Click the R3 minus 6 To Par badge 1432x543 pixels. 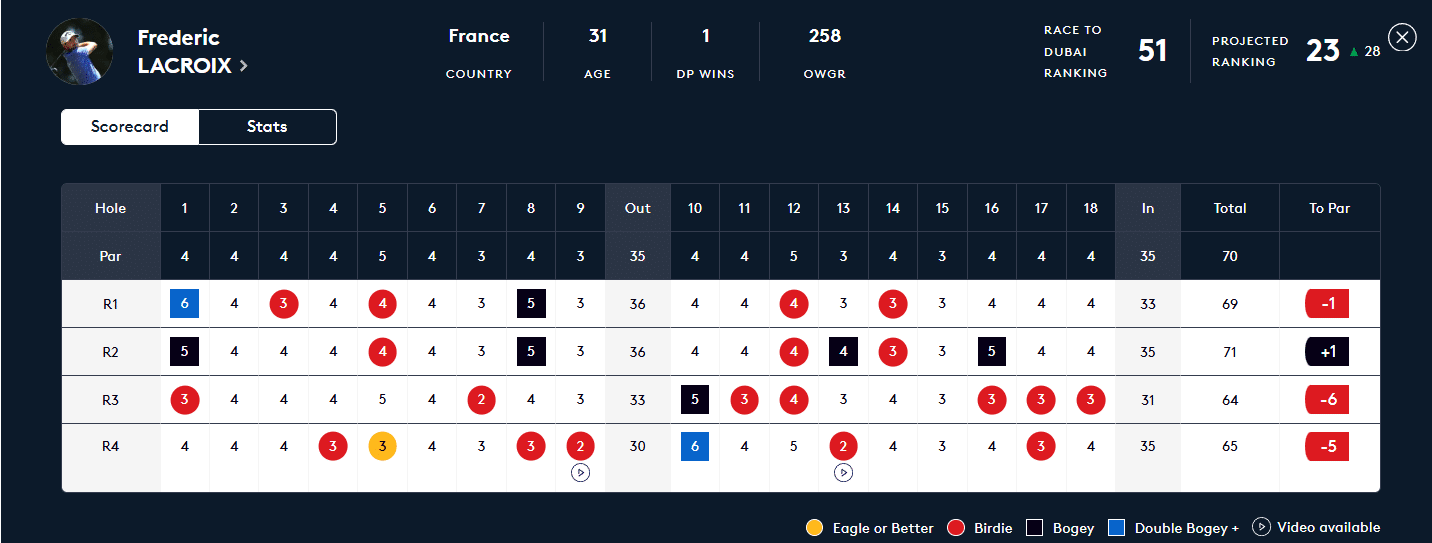pyautogui.click(x=1327, y=400)
